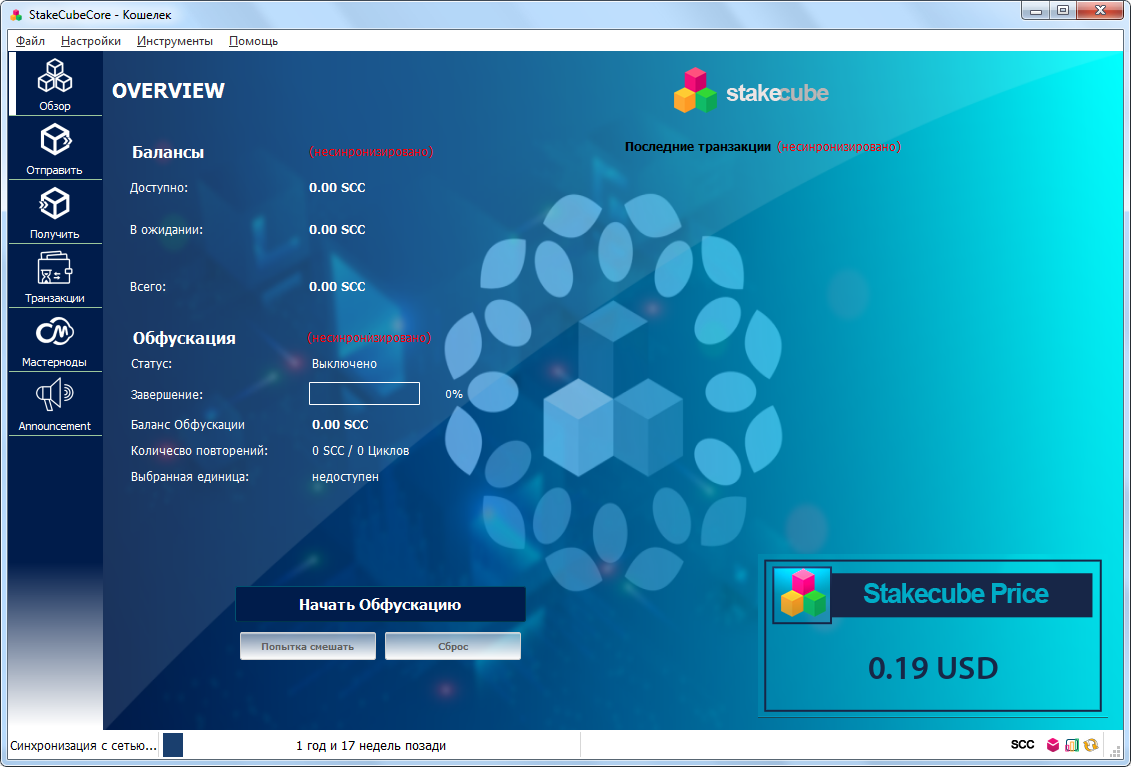Click the Stakecube Price 0.19 USD value
The image size is (1131, 767).
click(x=933, y=668)
